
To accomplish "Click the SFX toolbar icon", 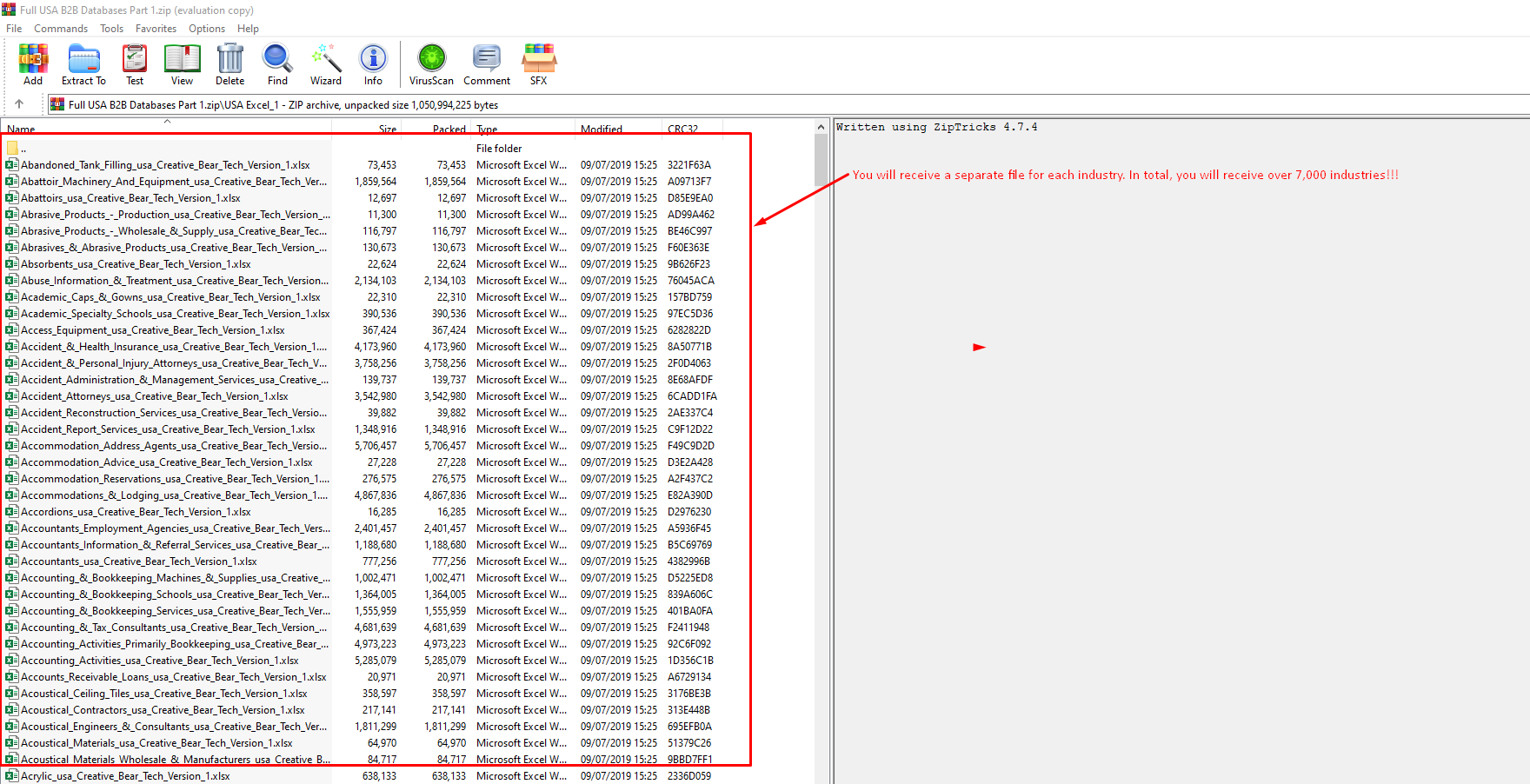I will pyautogui.click(x=539, y=64).
